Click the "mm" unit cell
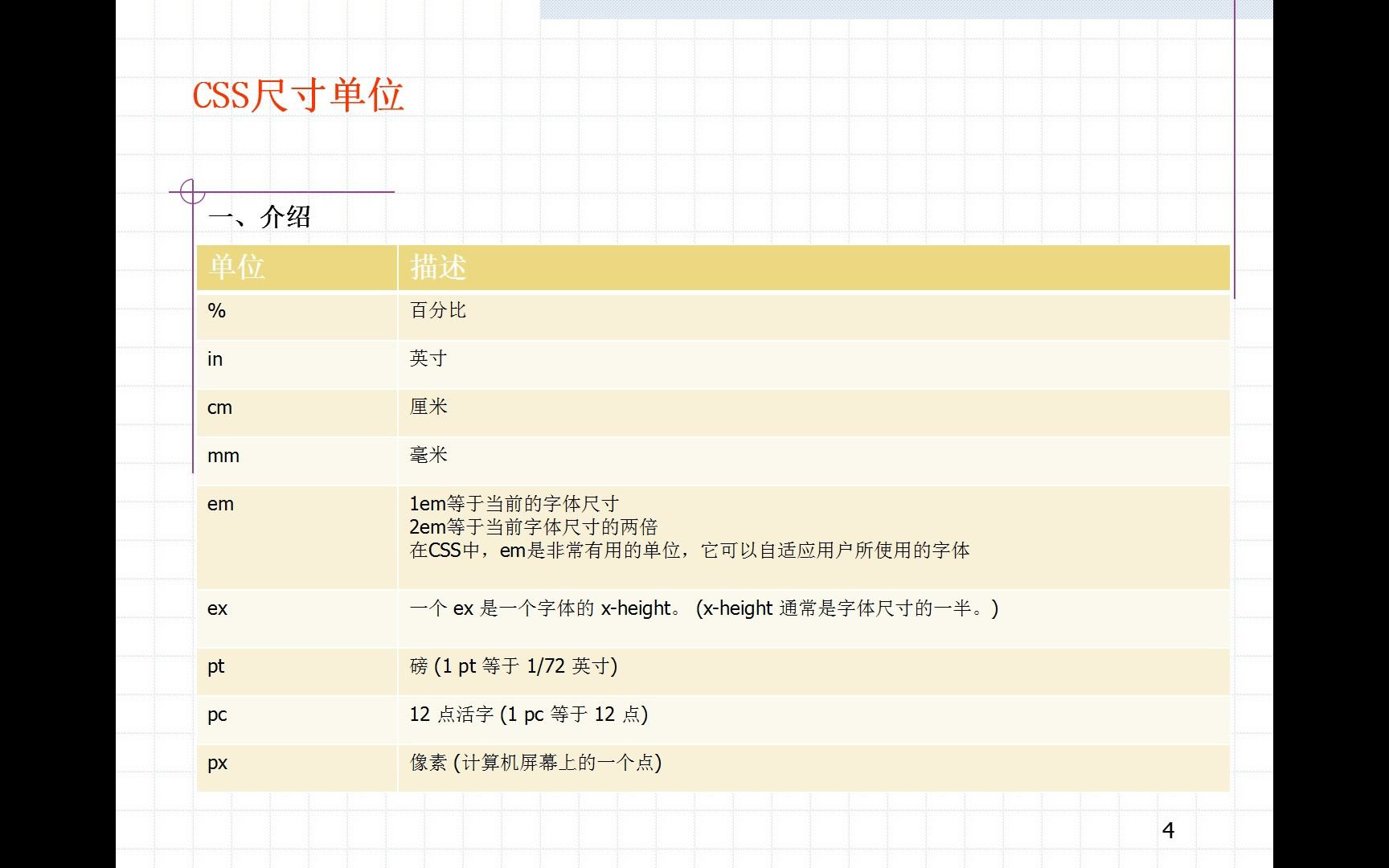Screen dimensions: 1389x868 pos(297,461)
